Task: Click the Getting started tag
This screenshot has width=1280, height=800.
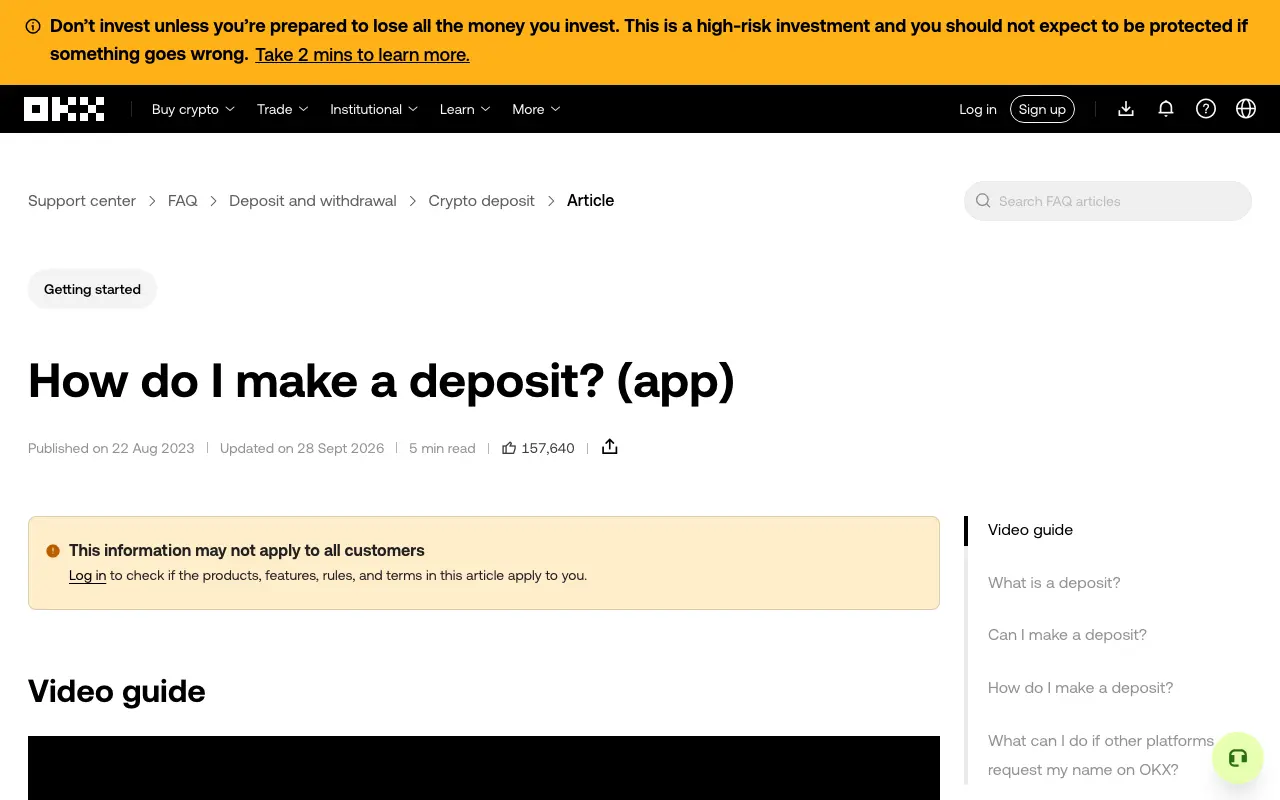Action: pos(92,289)
